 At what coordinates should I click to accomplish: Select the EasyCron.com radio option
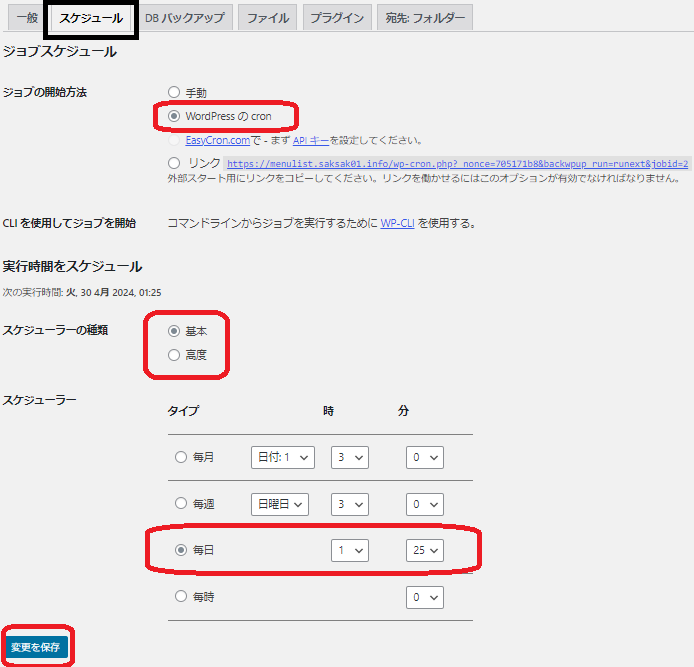pyautogui.click(x=174, y=140)
